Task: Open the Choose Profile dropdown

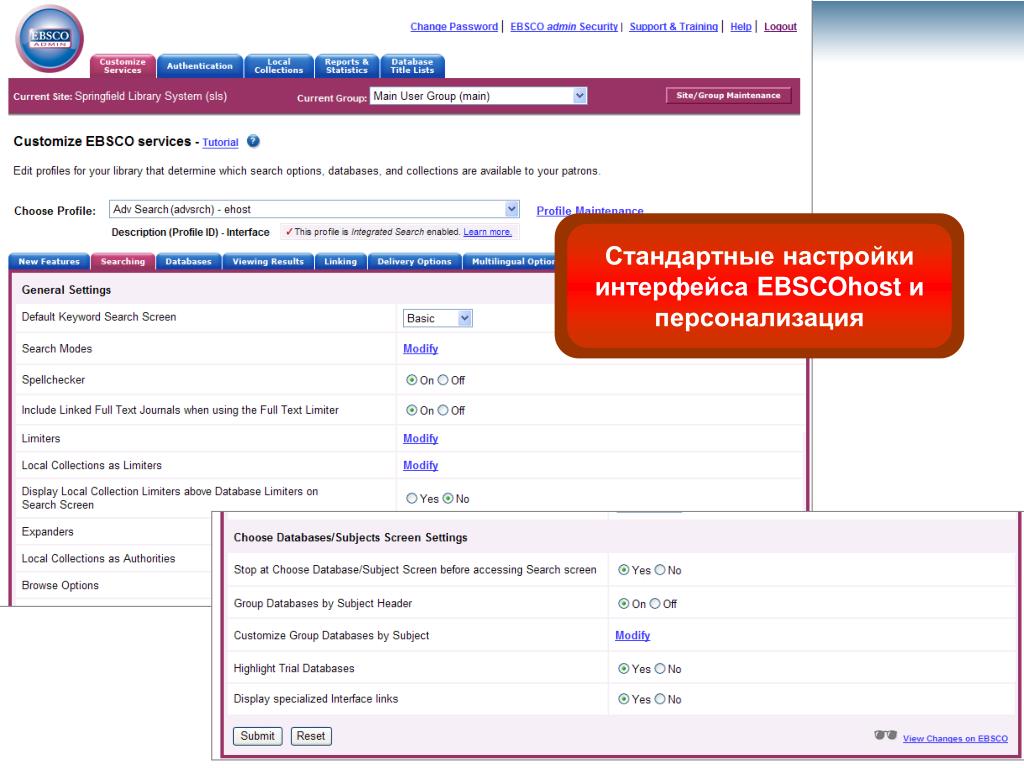Action: click(314, 209)
